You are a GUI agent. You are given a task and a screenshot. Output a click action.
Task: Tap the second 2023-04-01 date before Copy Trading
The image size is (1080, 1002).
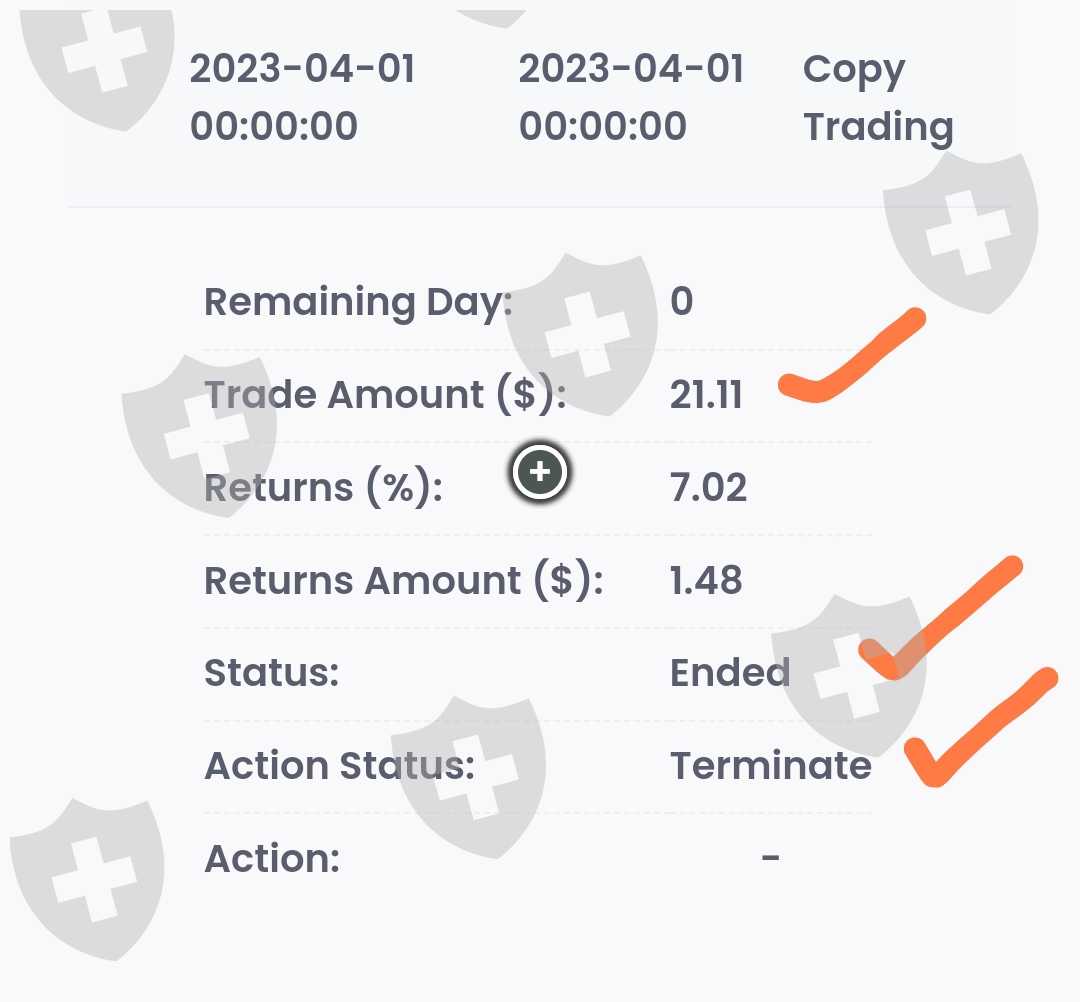pos(631,98)
